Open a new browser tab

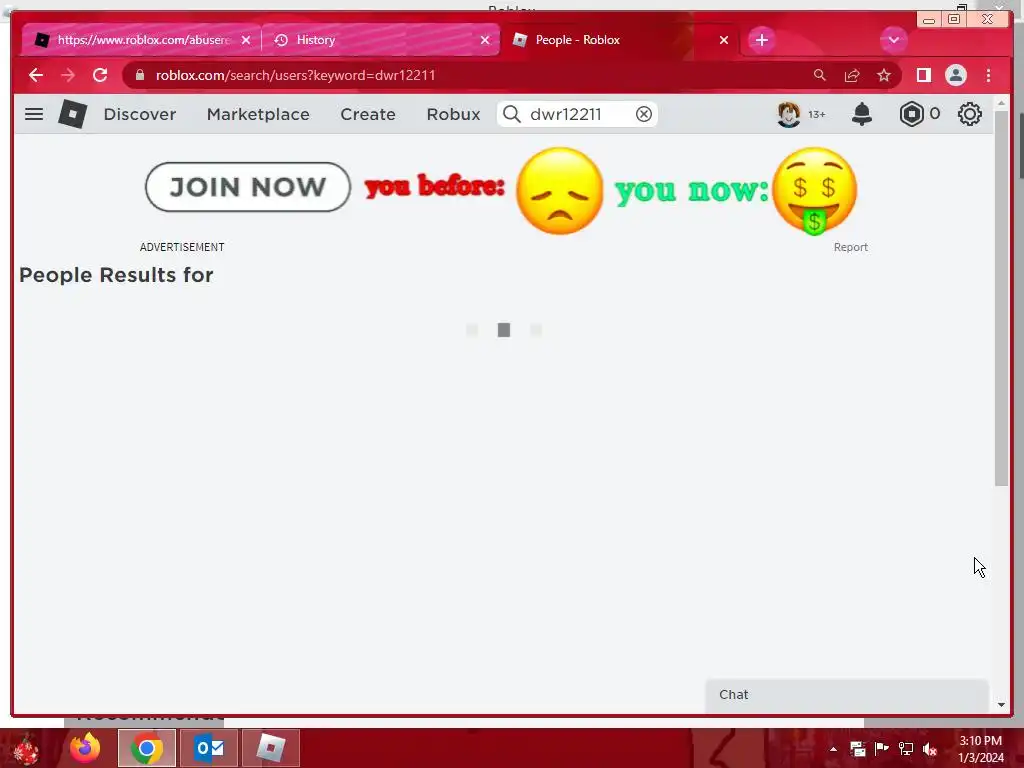(x=761, y=40)
